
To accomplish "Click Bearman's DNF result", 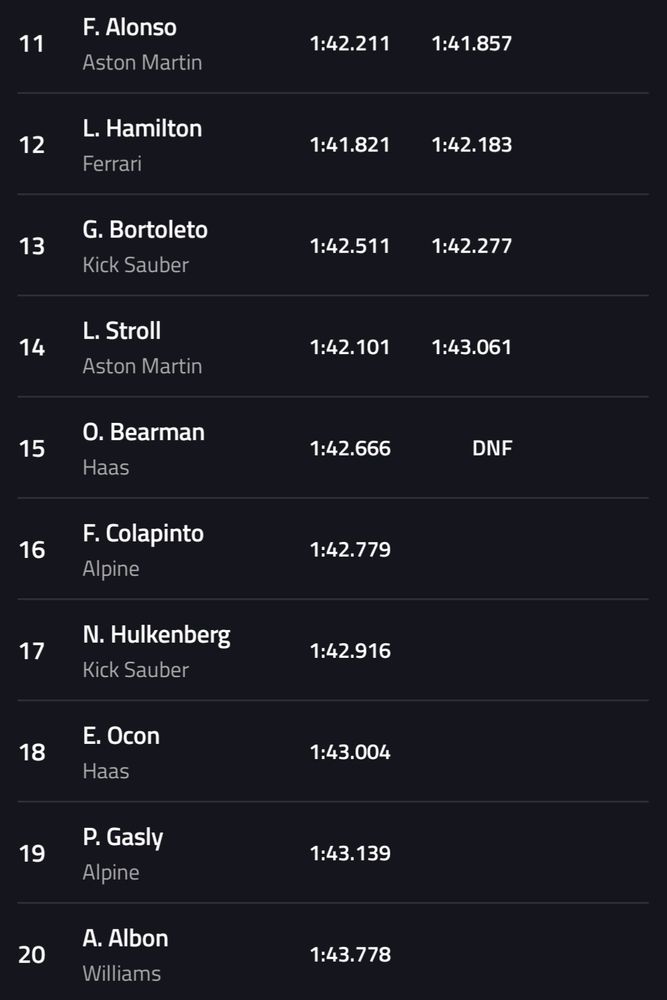I will [492, 448].
